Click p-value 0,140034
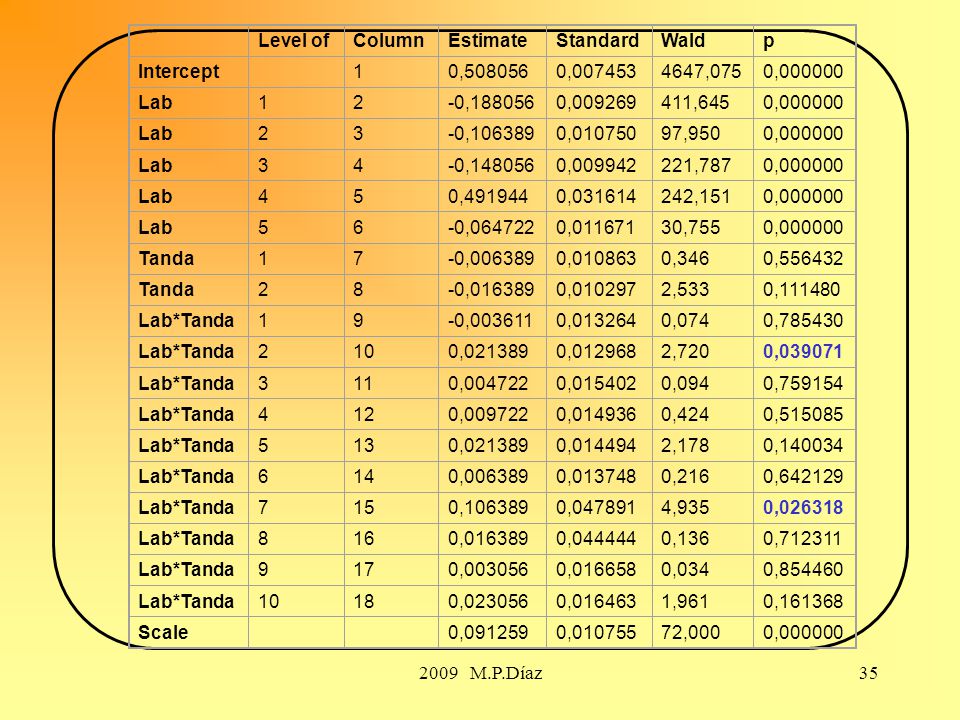This screenshot has height=720, width=960. (803, 445)
